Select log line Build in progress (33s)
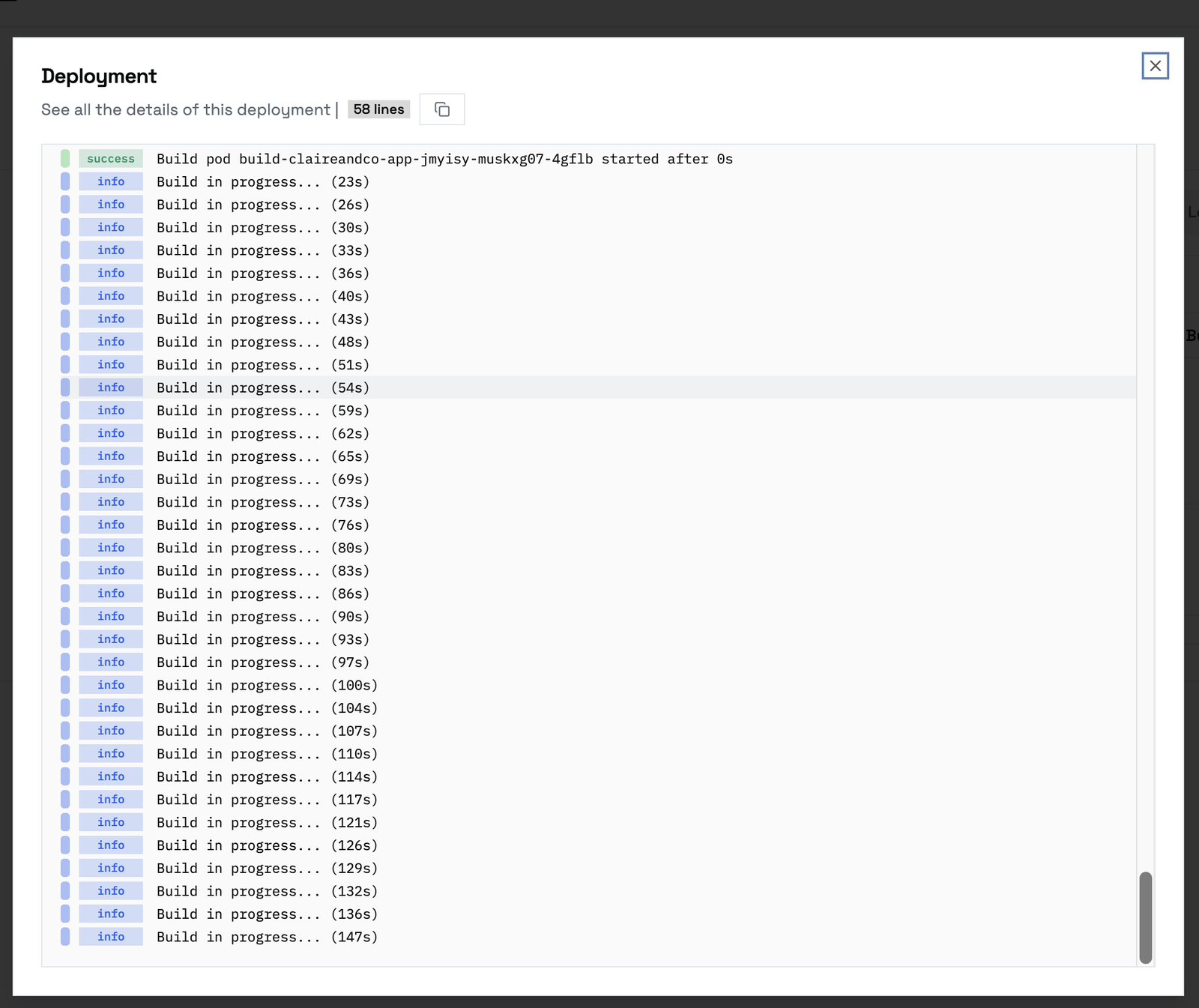 click(589, 250)
